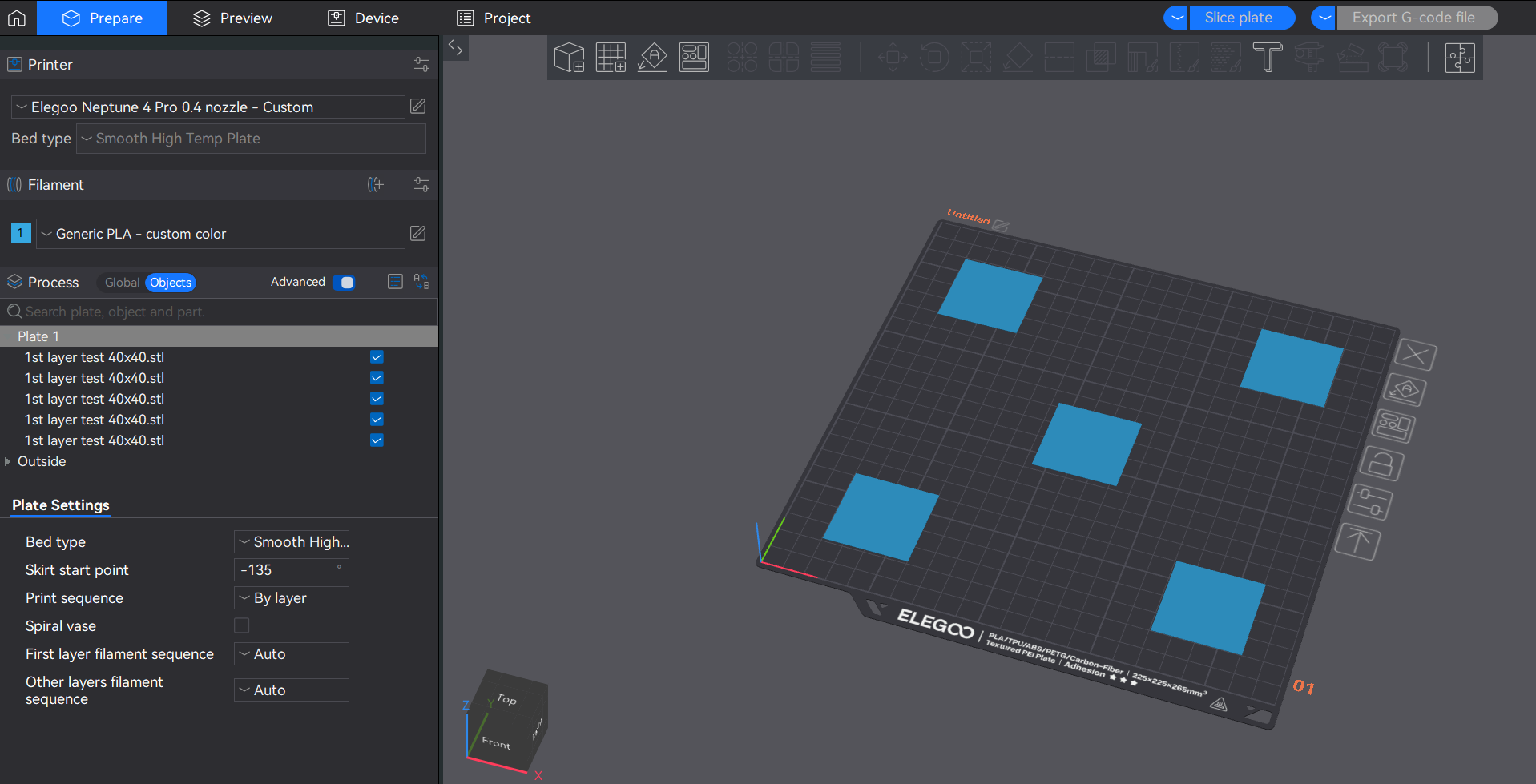
Task: Add a new plate with grid icon
Action: (x=611, y=58)
